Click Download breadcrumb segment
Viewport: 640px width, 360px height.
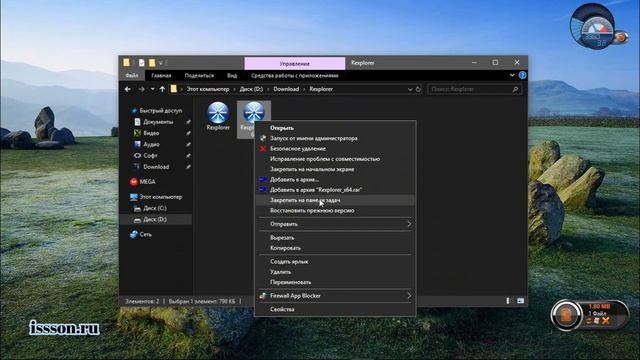coord(286,89)
